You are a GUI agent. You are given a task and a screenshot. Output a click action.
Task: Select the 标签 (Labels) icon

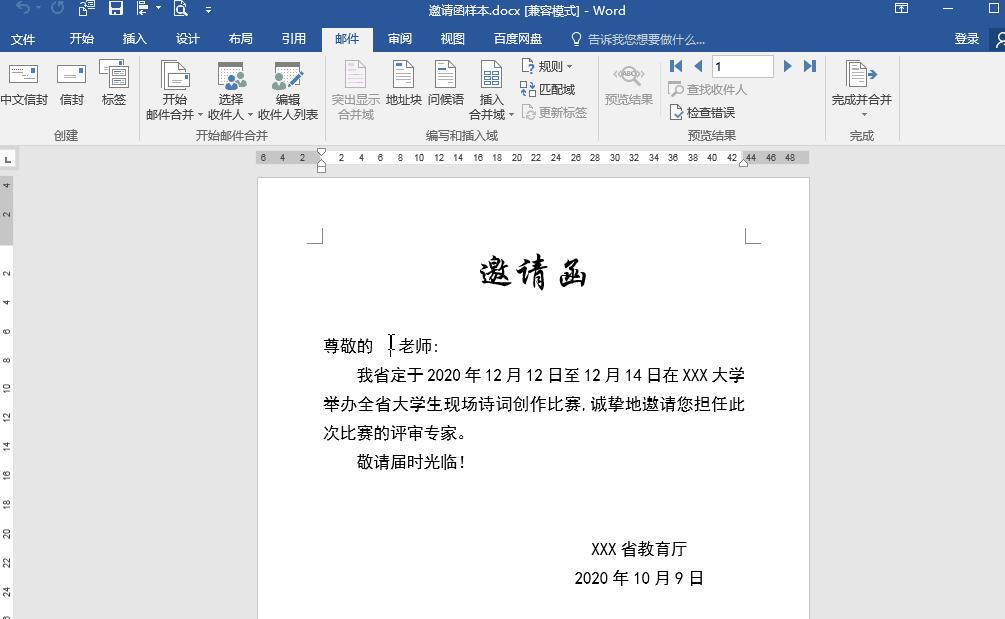(114, 85)
